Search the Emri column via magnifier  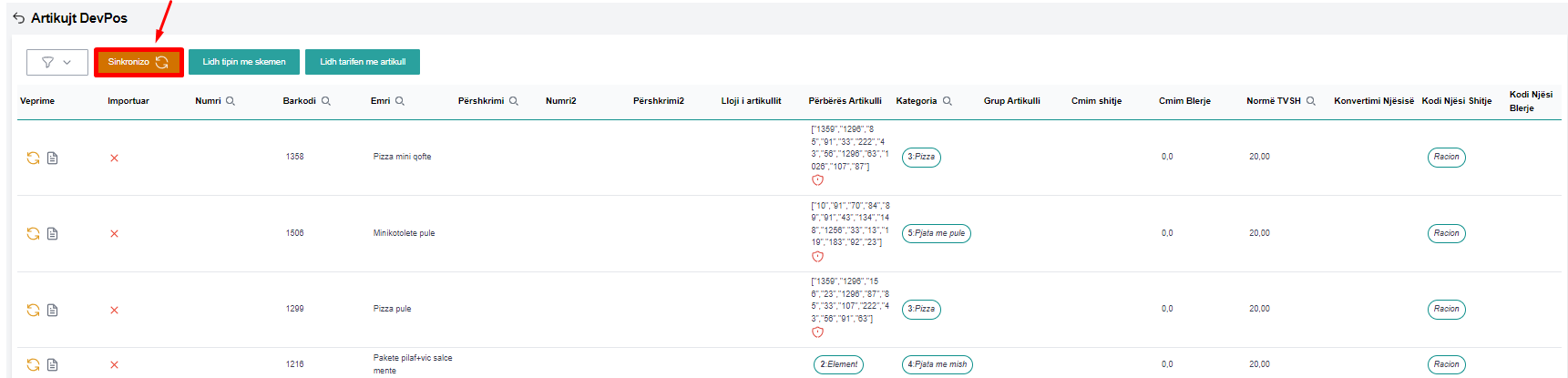point(400,101)
